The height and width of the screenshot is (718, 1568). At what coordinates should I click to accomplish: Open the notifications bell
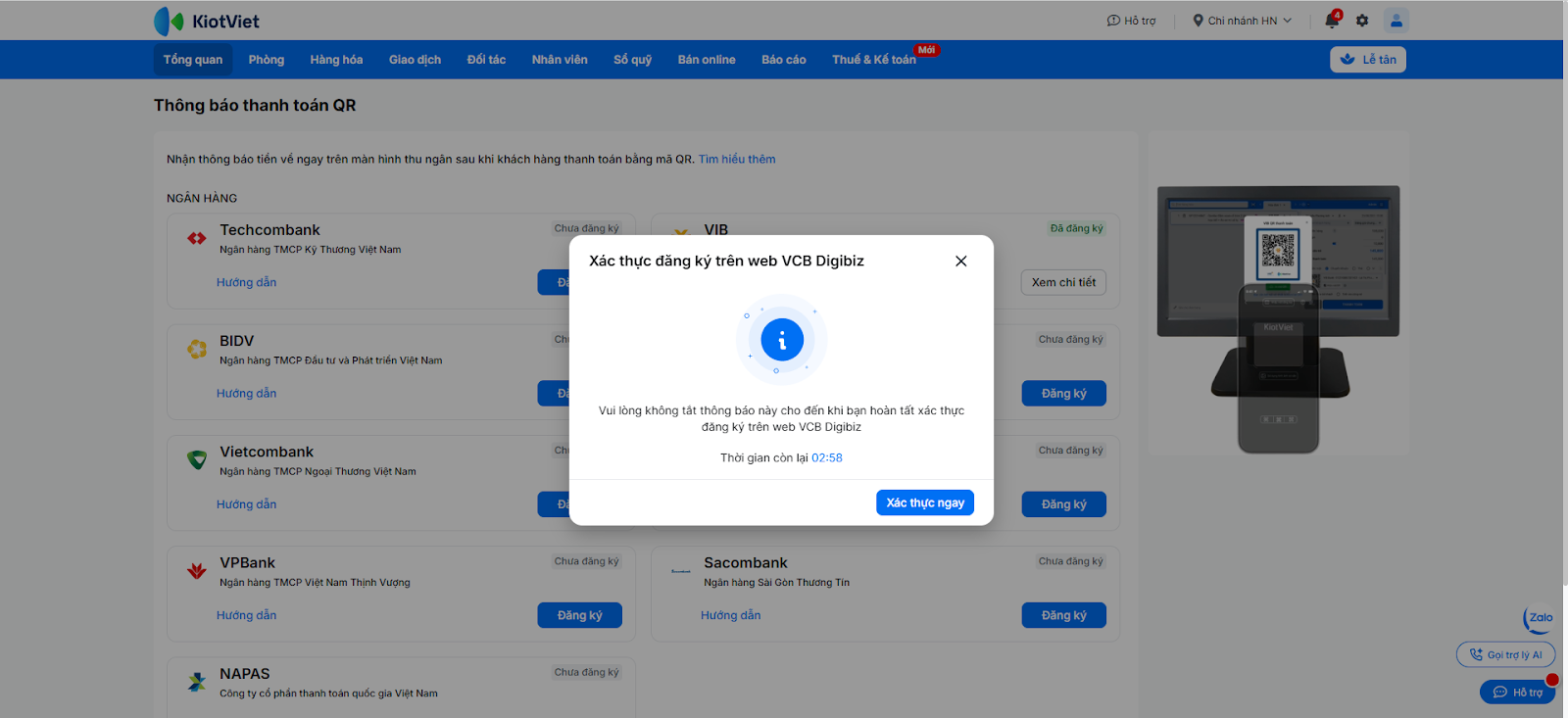point(1332,21)
